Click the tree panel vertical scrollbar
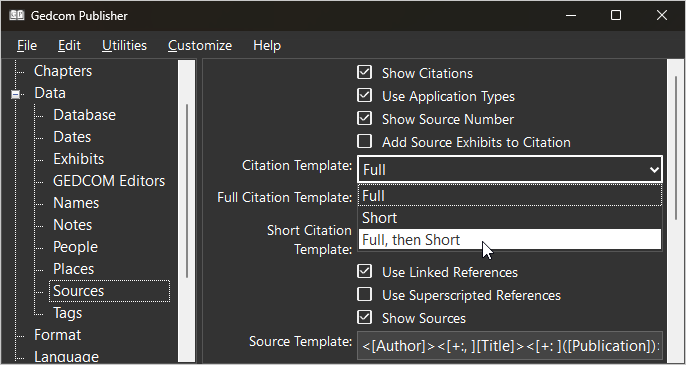The image size is (686, 365). click(187, 190)
